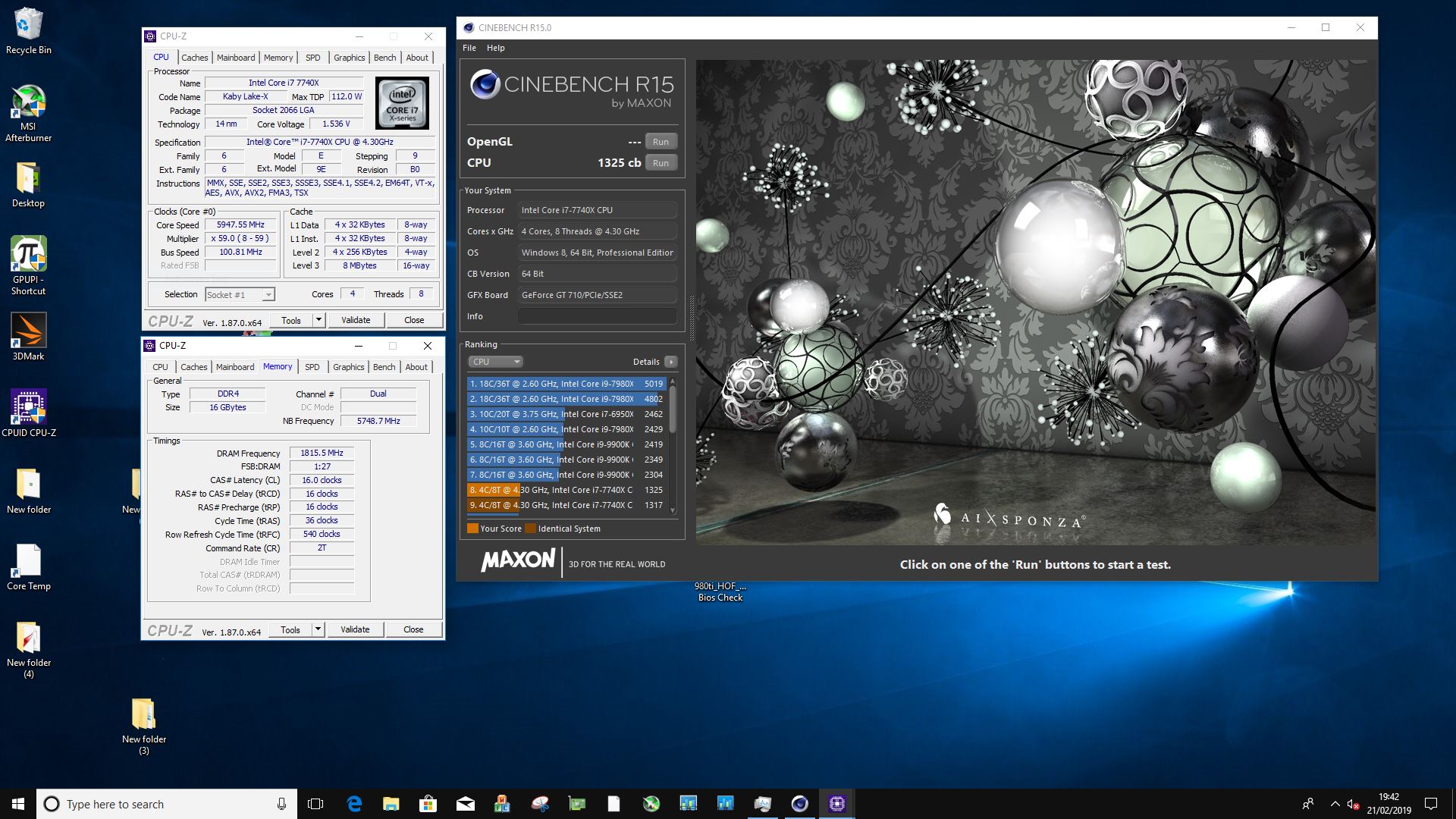Open the Recycle Bin desktop icon
This screenshot has height=819, width=1456.
click(28, 30)
